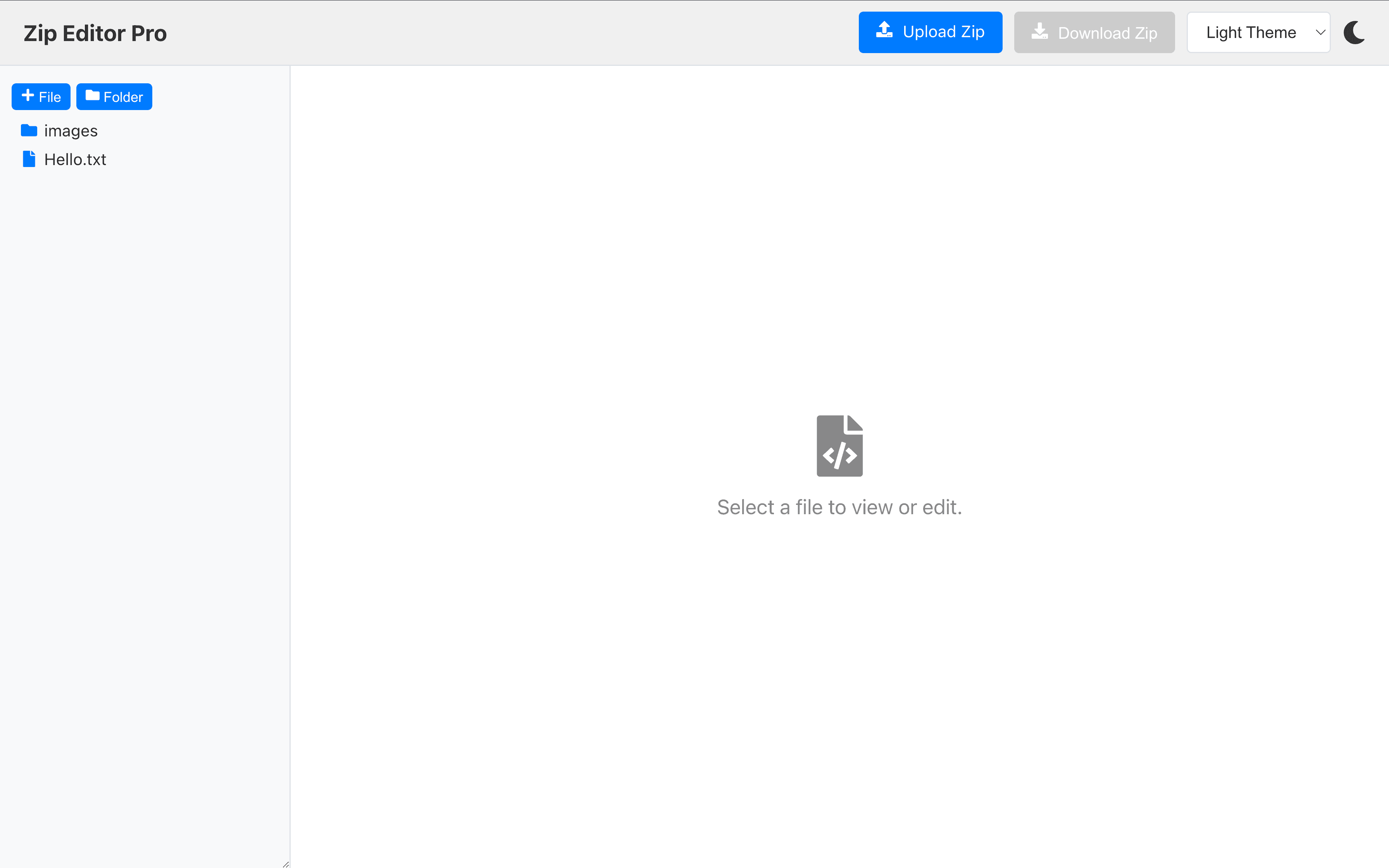Click the Download Zip button
The height and width of the screenshot is (868, 1389).
point(1094,32)
